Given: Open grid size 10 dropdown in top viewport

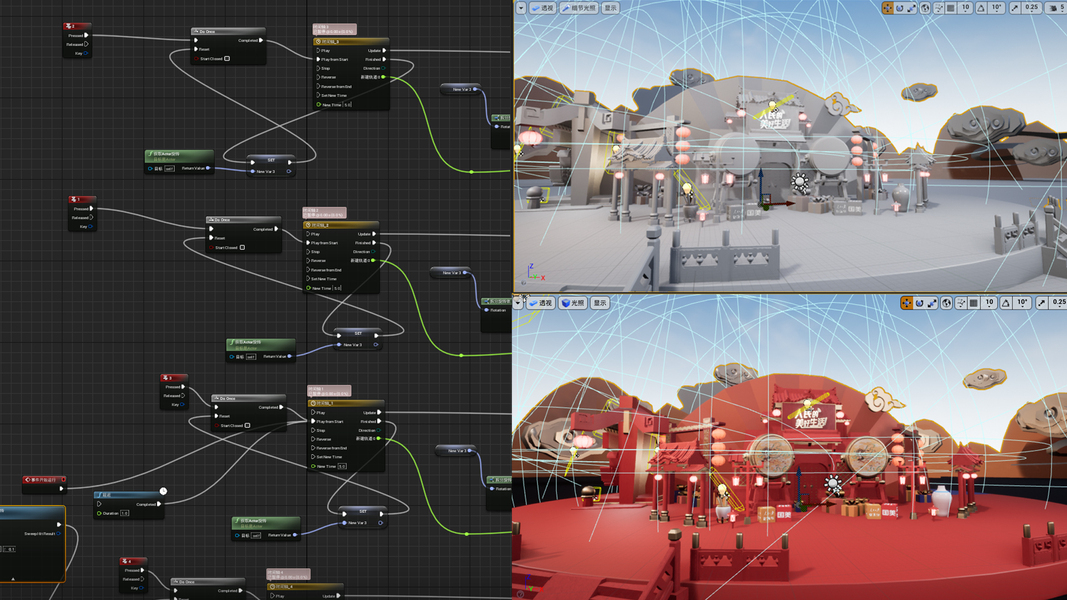Looking at the screenshot, I should point(966,8).
